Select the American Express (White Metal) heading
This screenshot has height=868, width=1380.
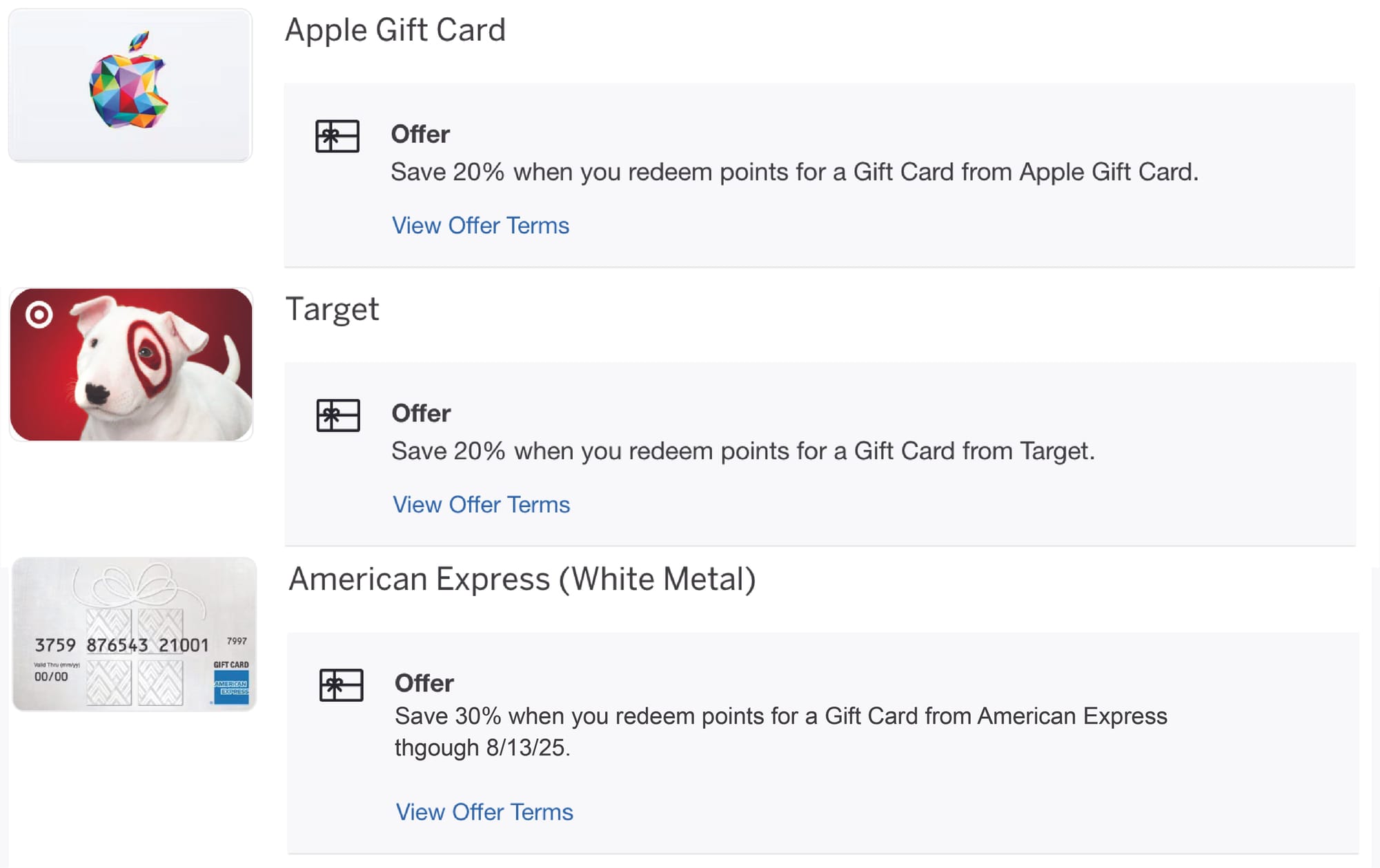tap(522, 579)
